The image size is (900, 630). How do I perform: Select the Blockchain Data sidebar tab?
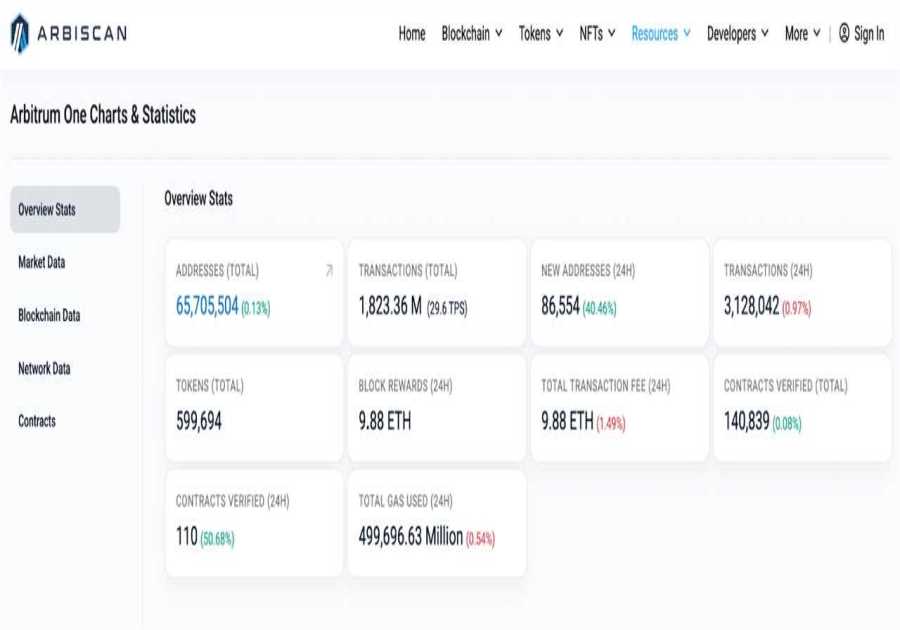pos(49,315)
